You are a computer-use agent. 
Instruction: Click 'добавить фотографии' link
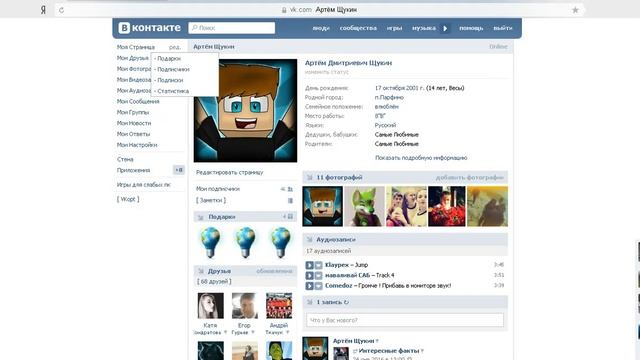(469, 178)
